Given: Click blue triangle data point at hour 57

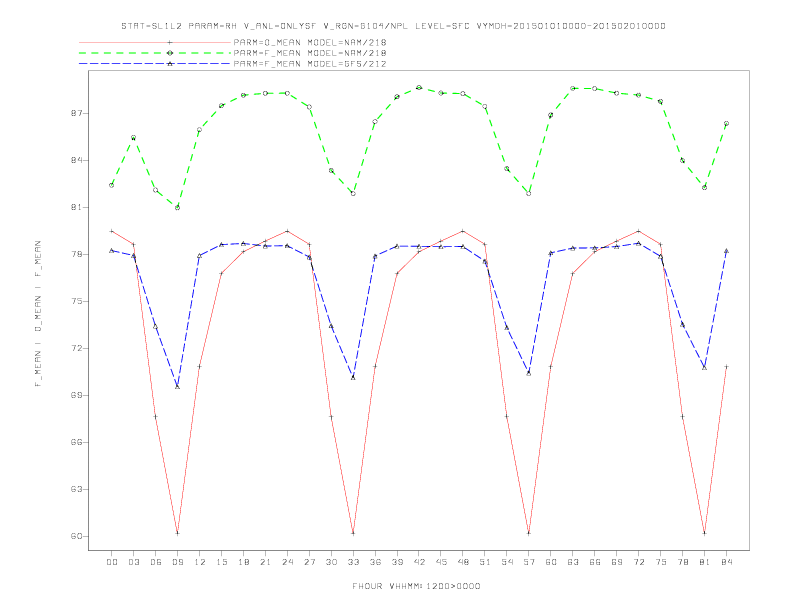Looking at the screenshot, I should tap(529, 373).
